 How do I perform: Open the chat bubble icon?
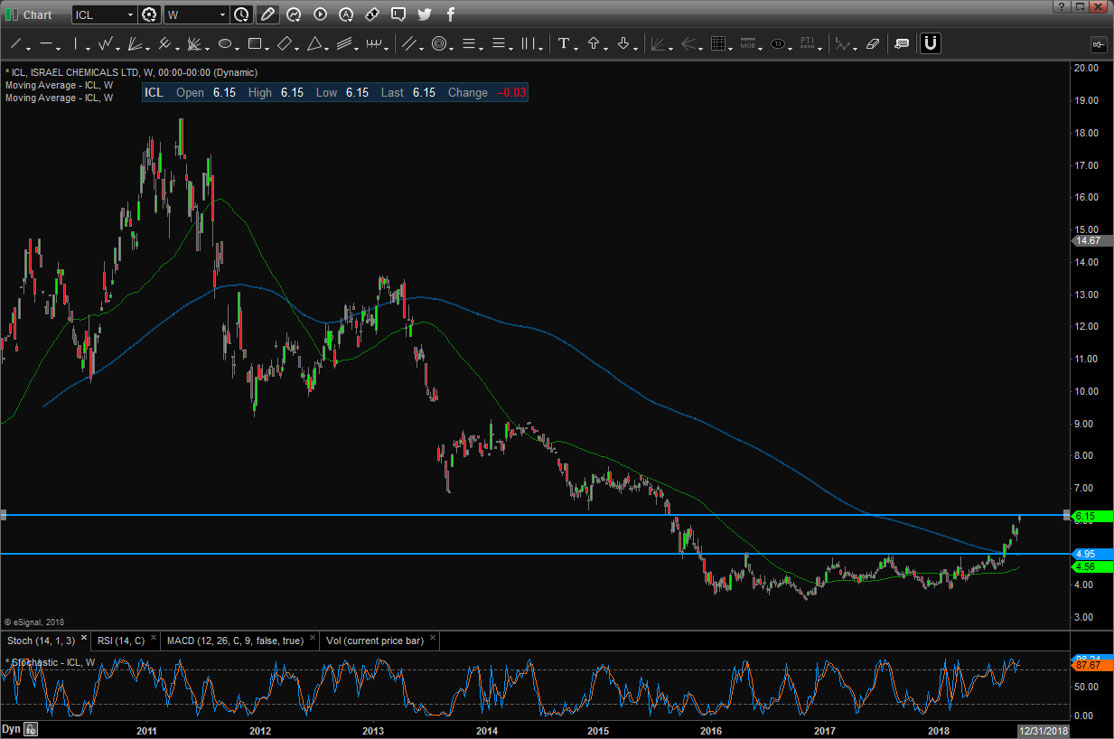(399, 14)
